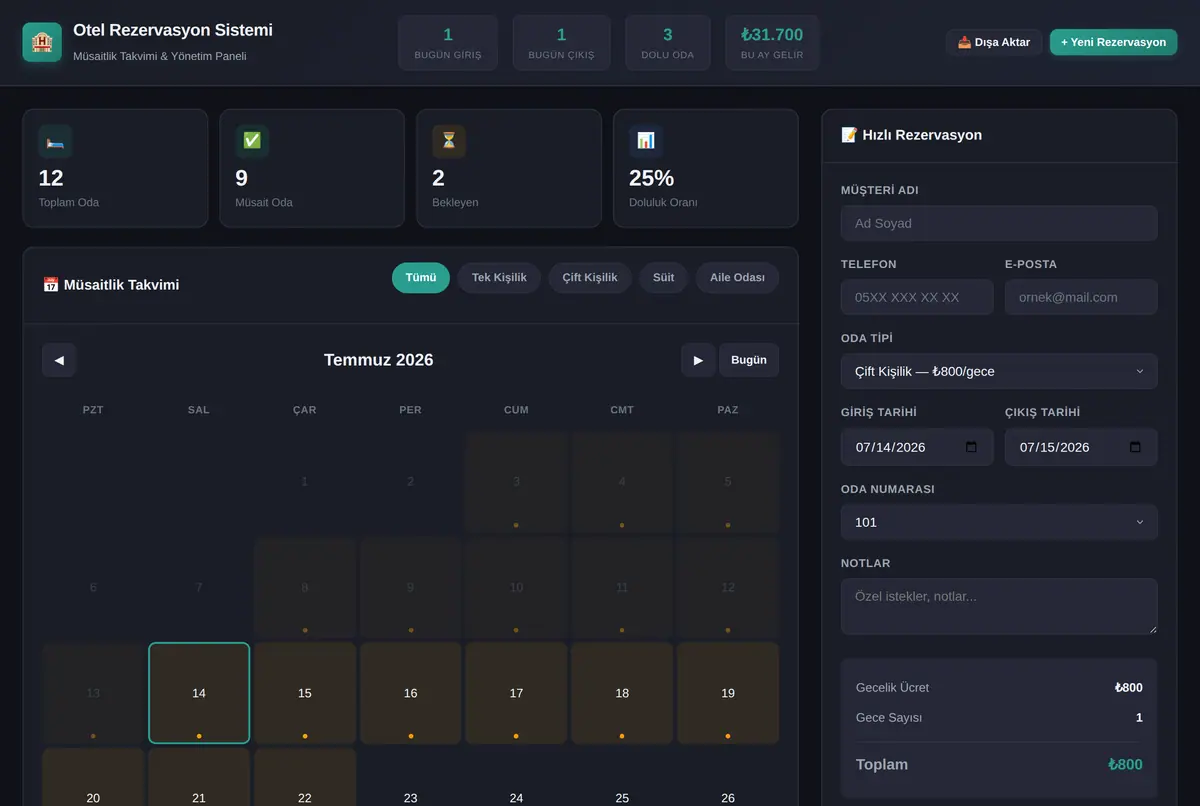Click the Temmuz 2026 month title
The image size is (1200, 806).
379,360
